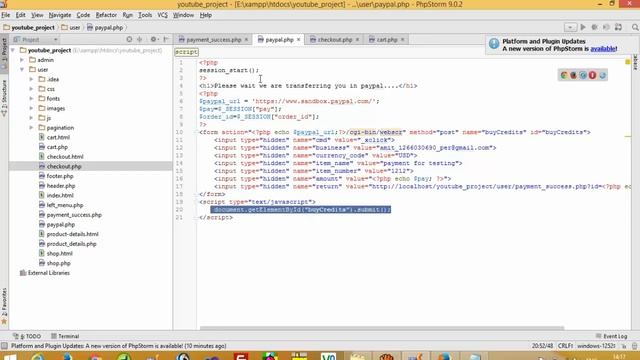640x360 pixels.
Task: Open file in Safari browser icon
Action: (583, 75)
